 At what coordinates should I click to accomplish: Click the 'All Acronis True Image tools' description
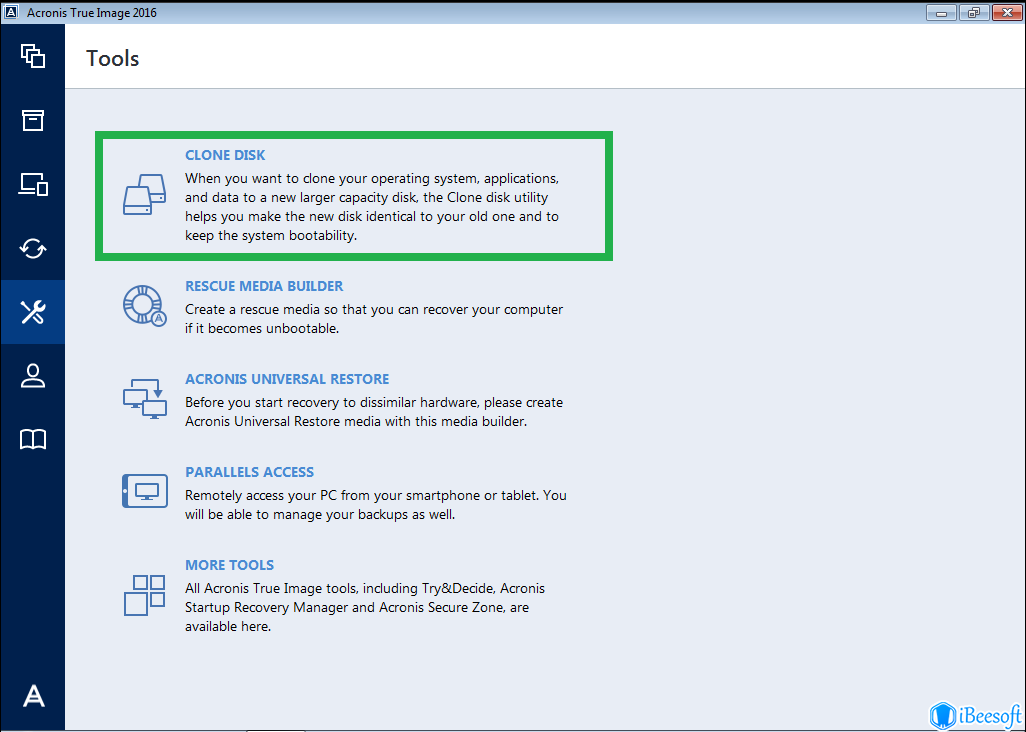pyautogui.click(x=365, y=607)
